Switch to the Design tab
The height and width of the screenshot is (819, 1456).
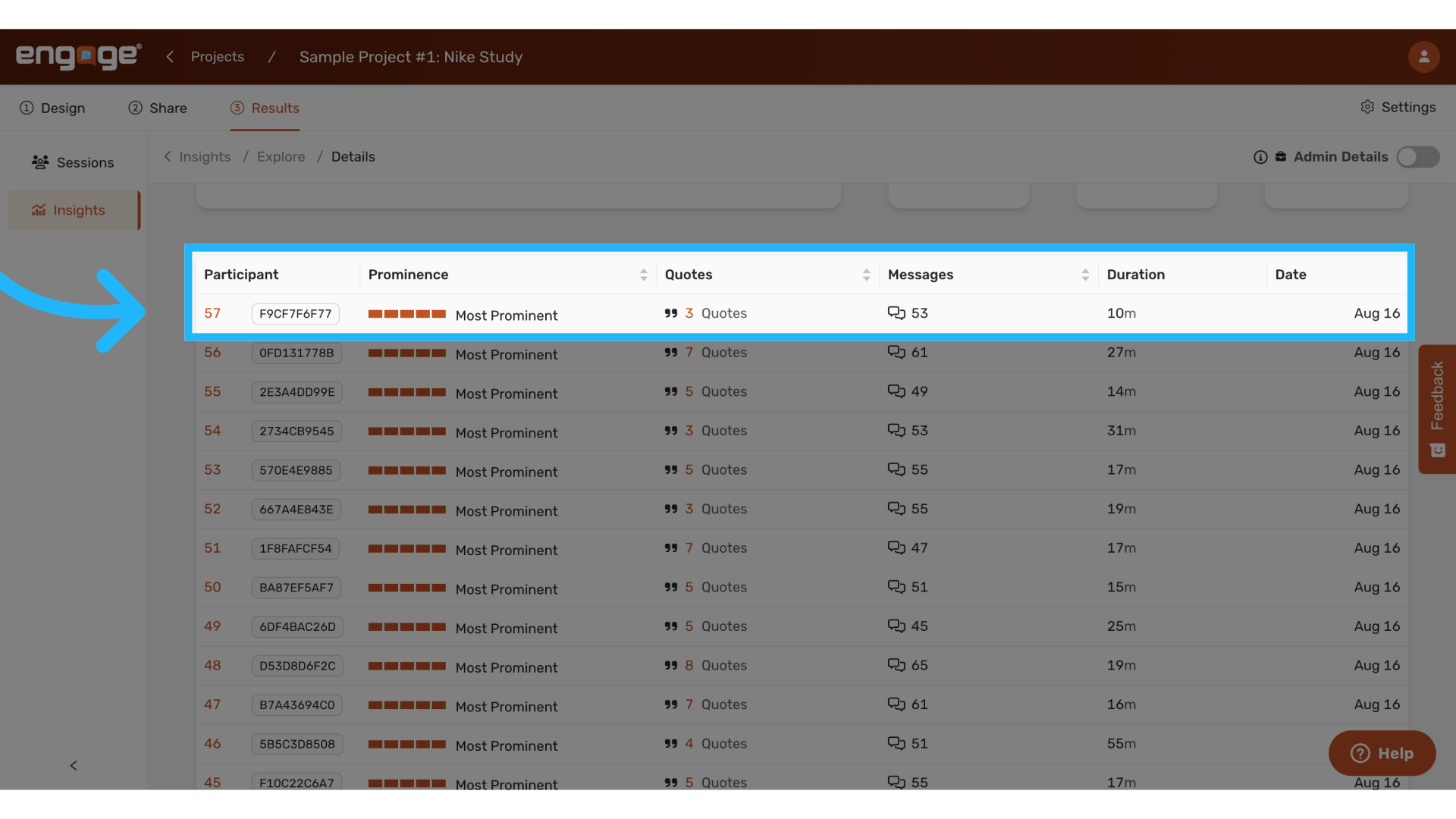(x=52, y=108)
